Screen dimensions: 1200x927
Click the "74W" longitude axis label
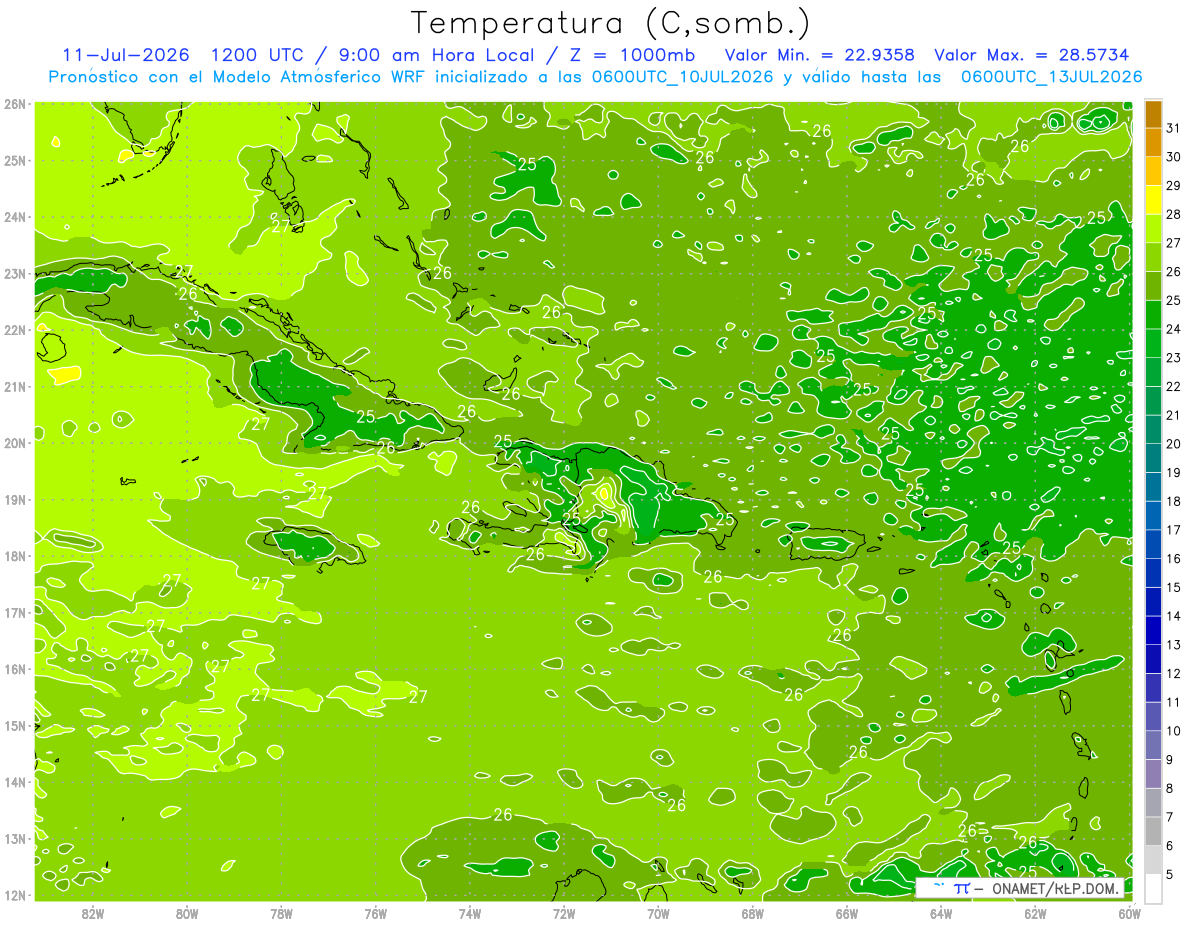[x=470, y=913]
